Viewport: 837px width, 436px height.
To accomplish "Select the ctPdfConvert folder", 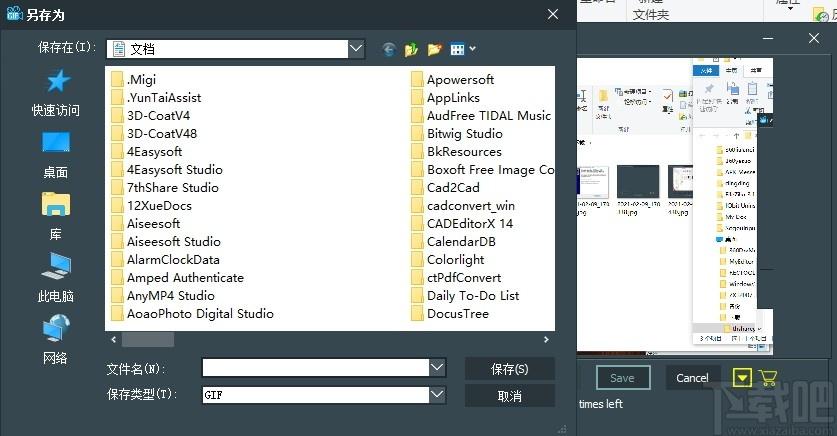I will point(456,278).
